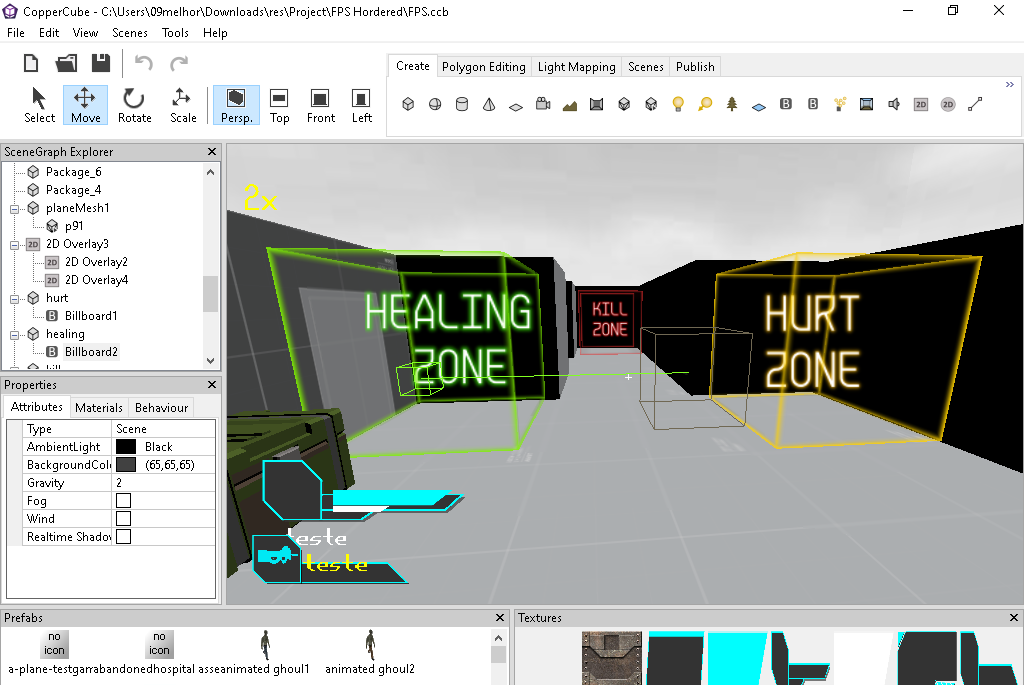
Task: Add a 2D overlay with the square 2D icon
Action: pyautogui.click(x=921, y=104)
